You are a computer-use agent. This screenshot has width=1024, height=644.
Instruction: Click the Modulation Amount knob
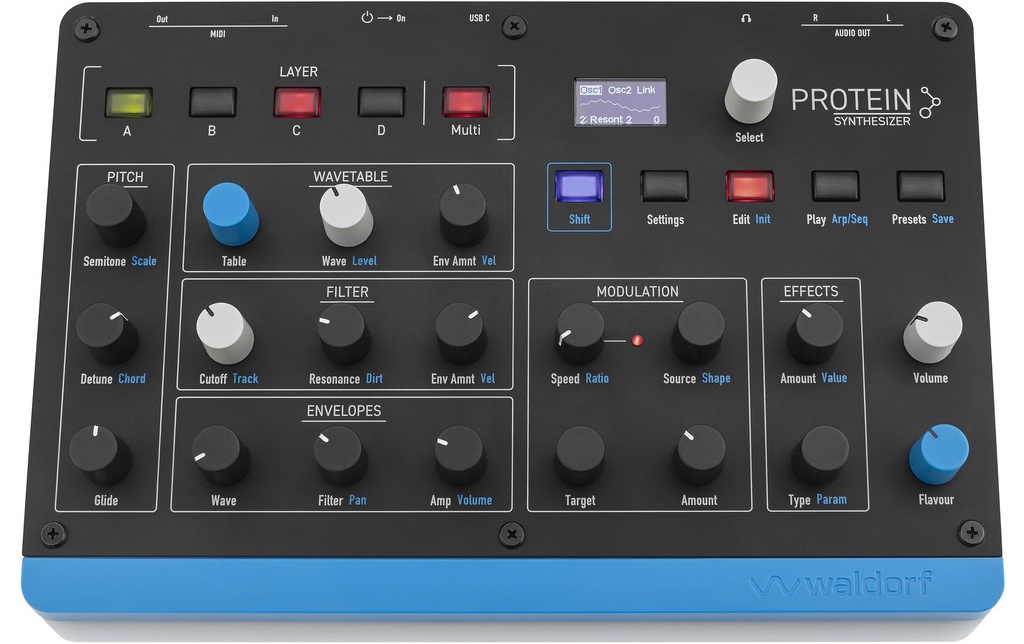click(x=699, y=455)
